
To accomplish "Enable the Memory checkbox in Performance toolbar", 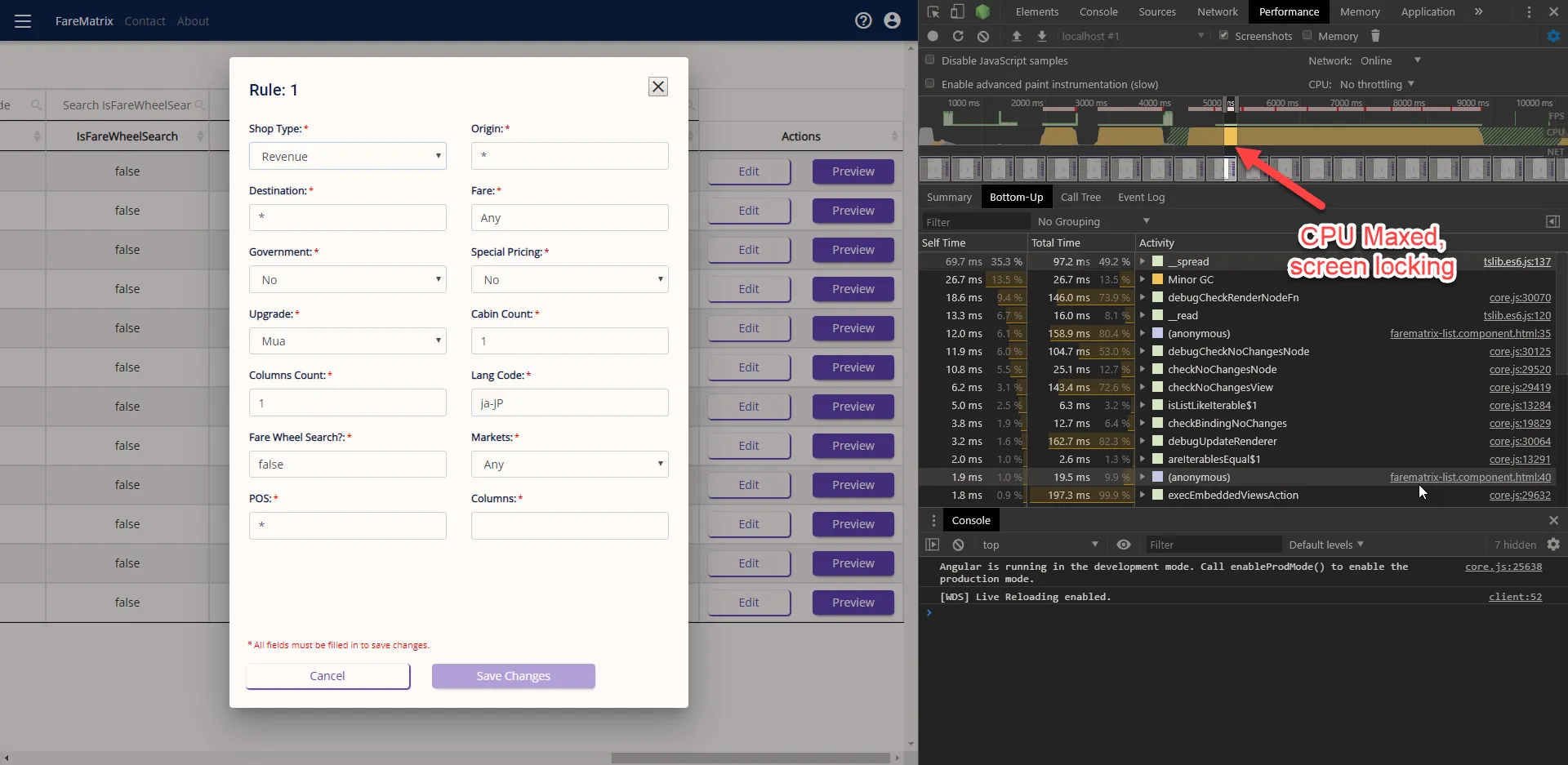I will click(x=1307, y=35).
